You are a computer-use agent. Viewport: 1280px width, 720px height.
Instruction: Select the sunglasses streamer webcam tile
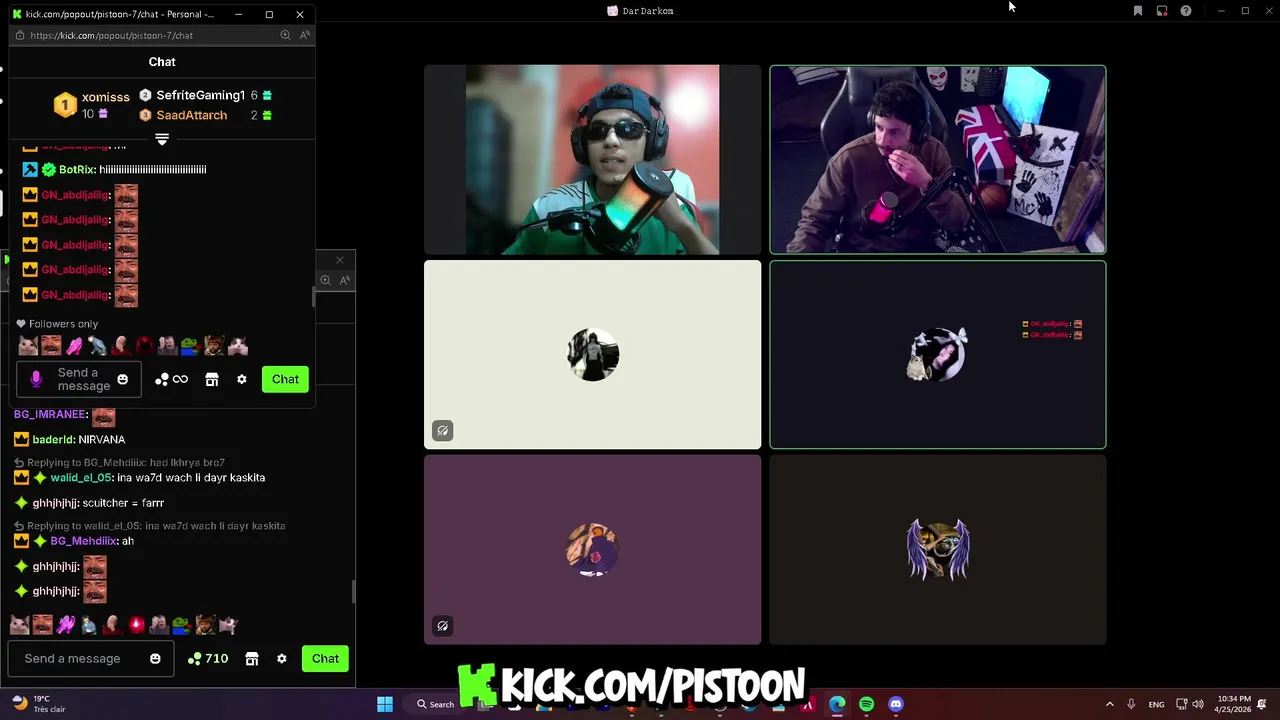(x=592, y=159)
